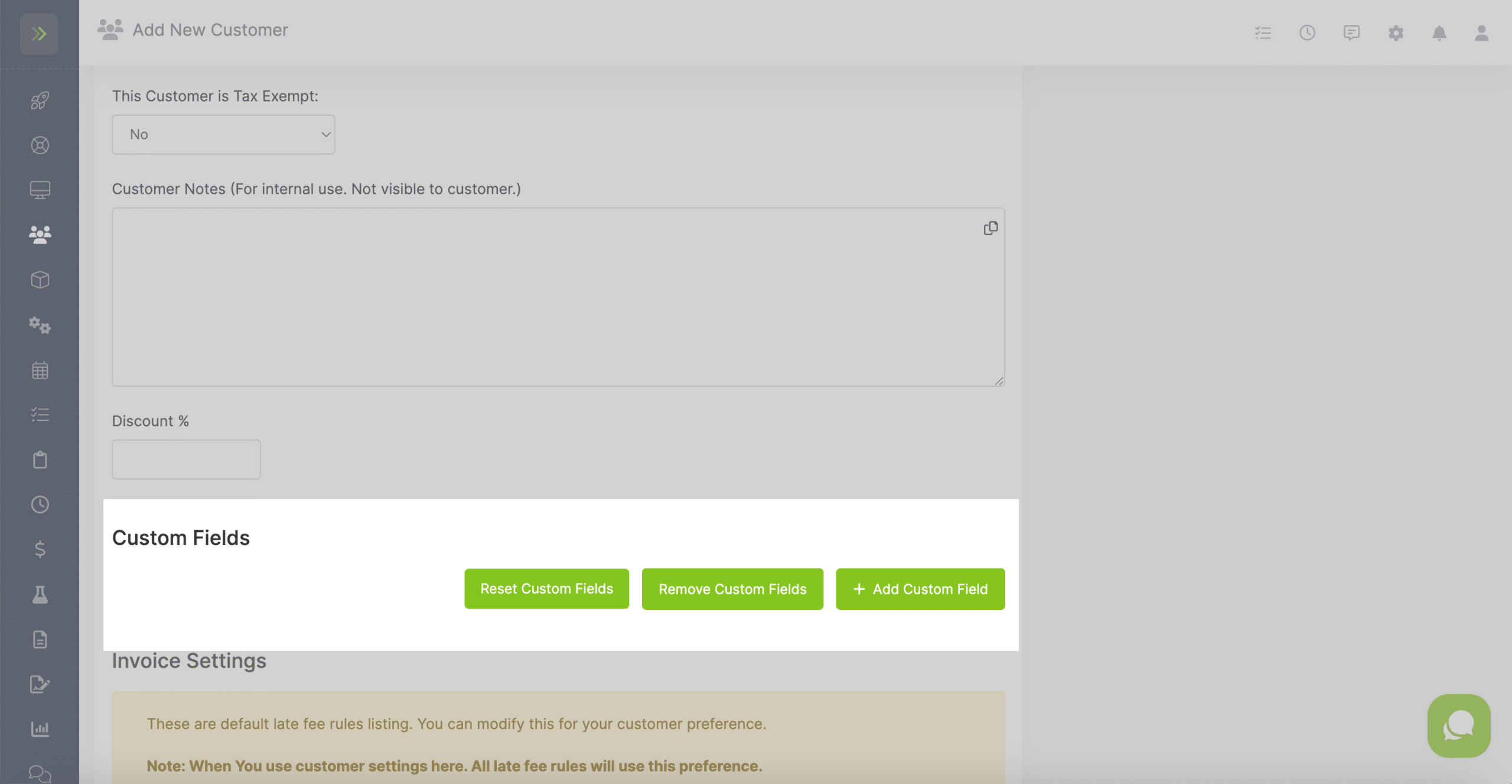The height and width of the screenshot is (784, 1512).
Task: Click Add Custom Field button
Action: [x=920, y=589]
